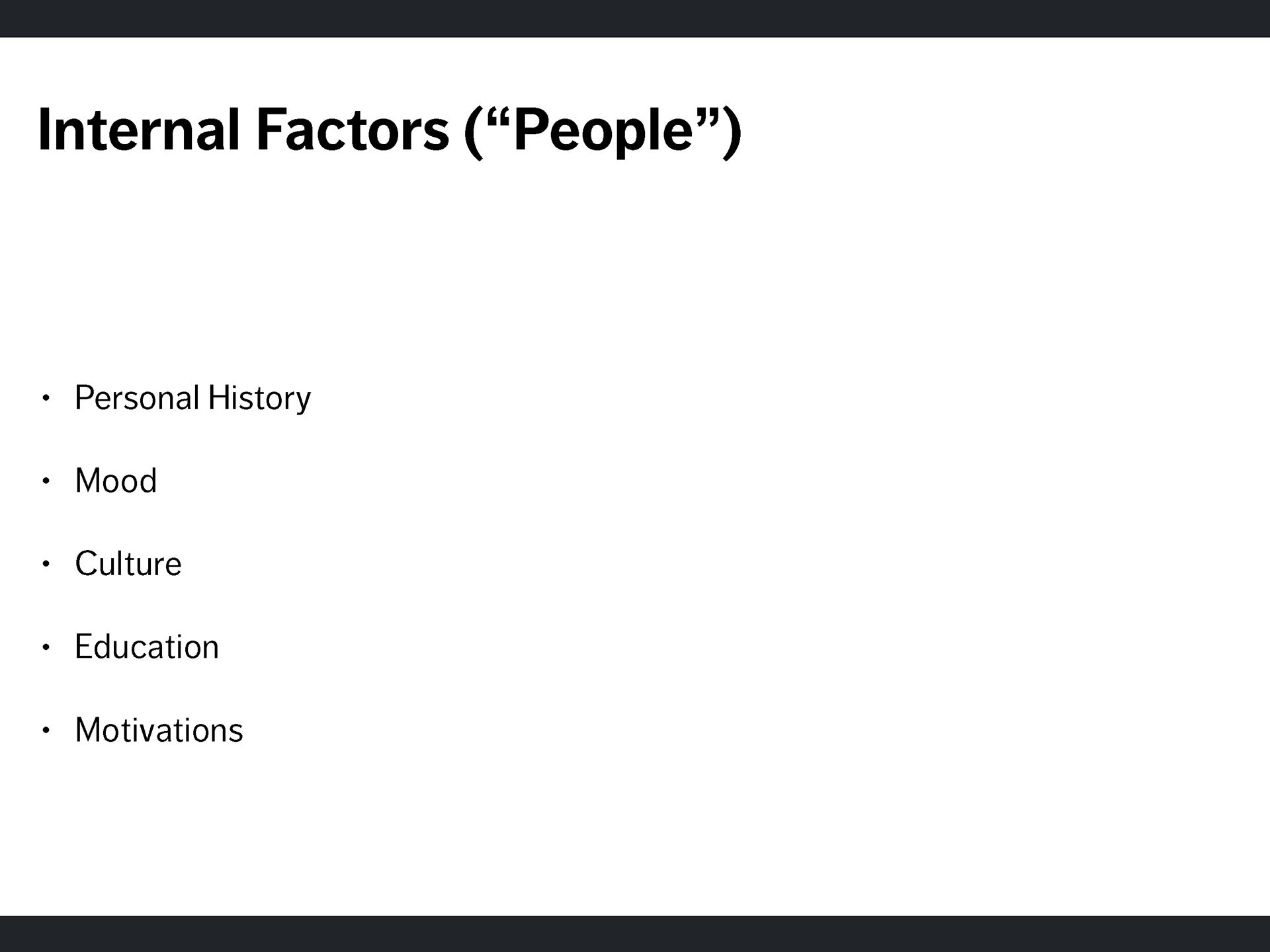This screenshot has width=1270, height=952.
Task: Click the opening parenthesis in the title
Action: (x=474, y=133)
